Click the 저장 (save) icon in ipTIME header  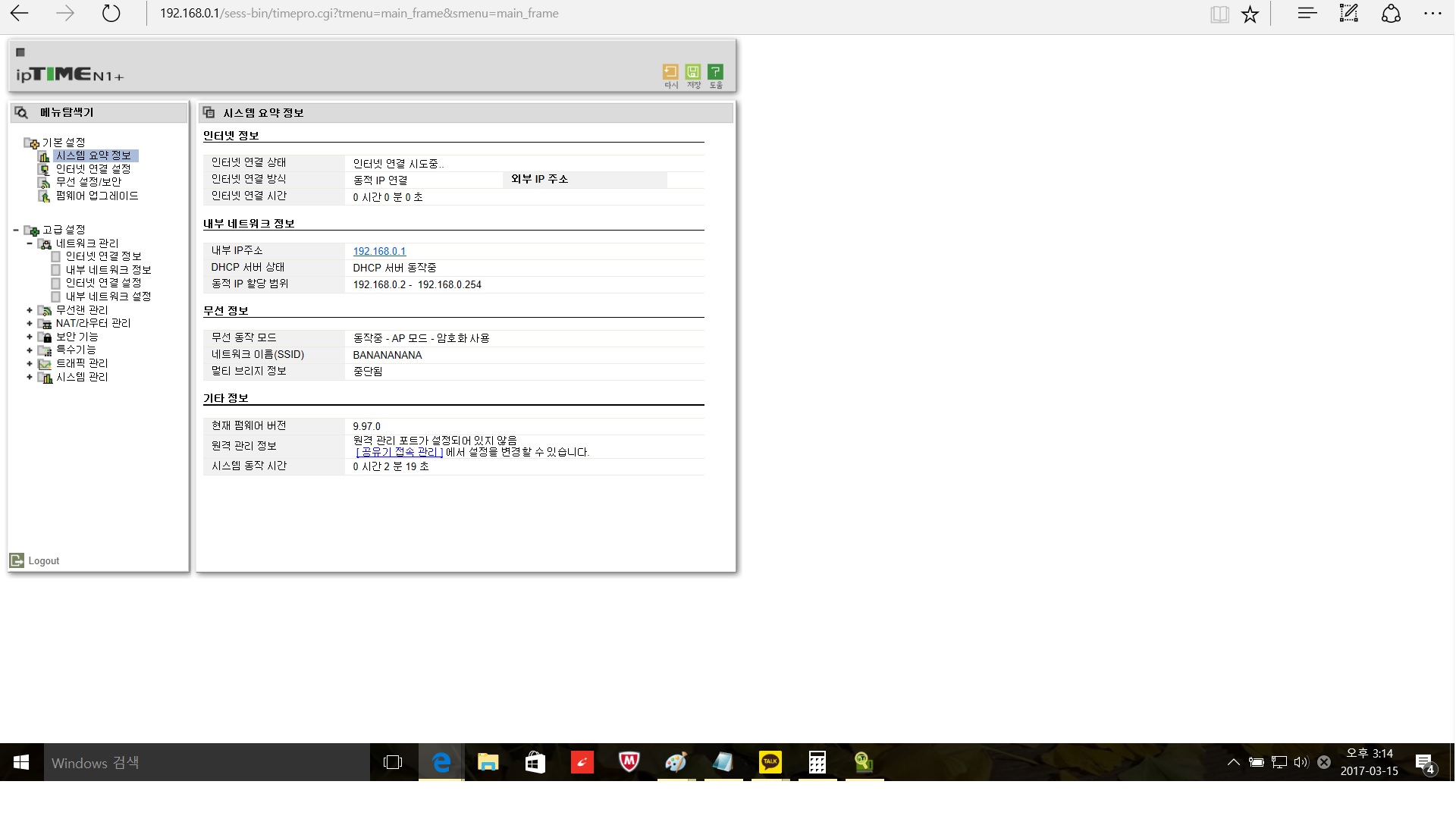(693, 72)
